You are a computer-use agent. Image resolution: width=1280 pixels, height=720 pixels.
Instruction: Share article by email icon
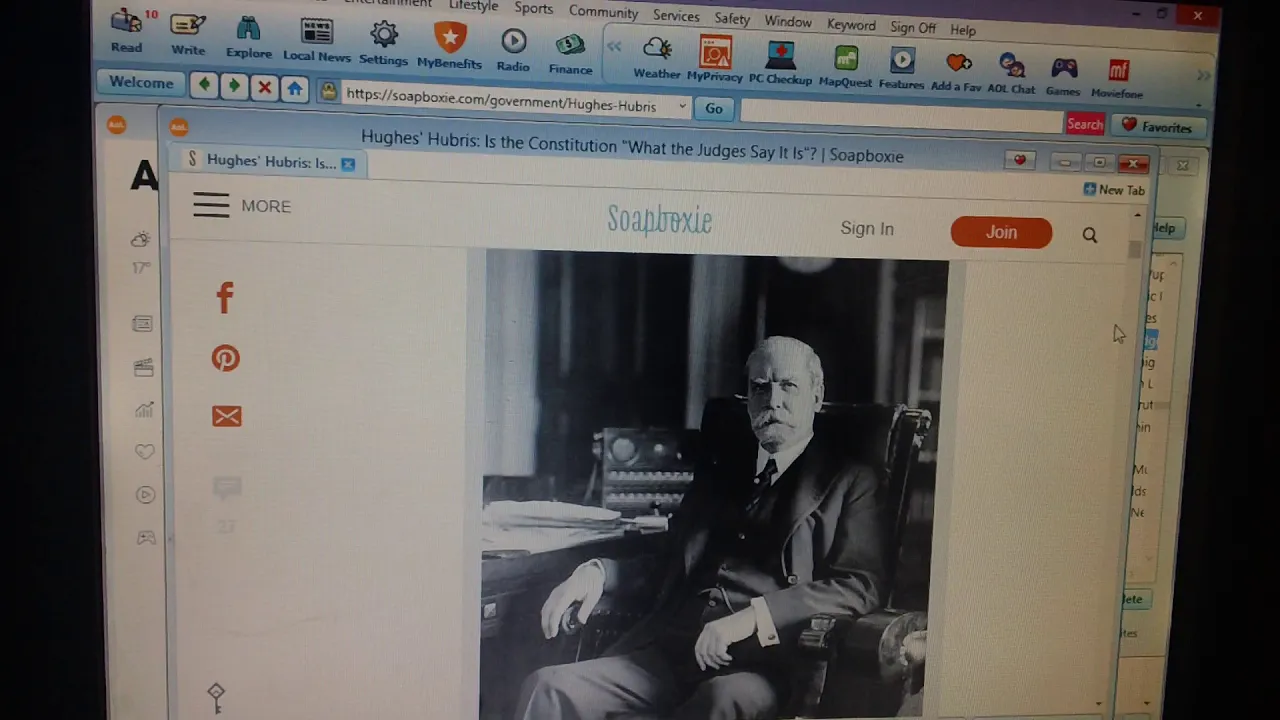[227, 416]
